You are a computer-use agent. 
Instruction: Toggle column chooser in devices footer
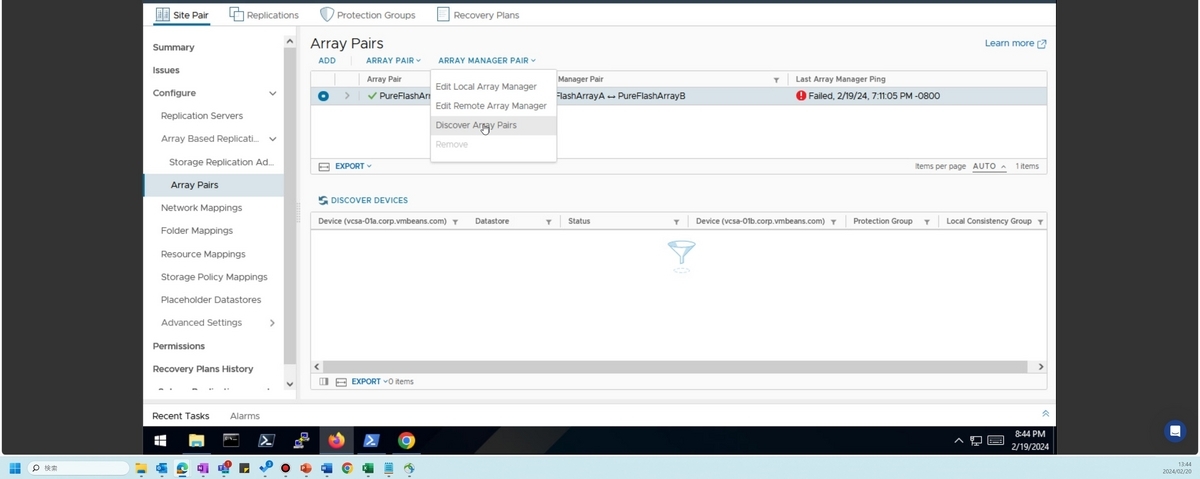(x=324, y=382)
